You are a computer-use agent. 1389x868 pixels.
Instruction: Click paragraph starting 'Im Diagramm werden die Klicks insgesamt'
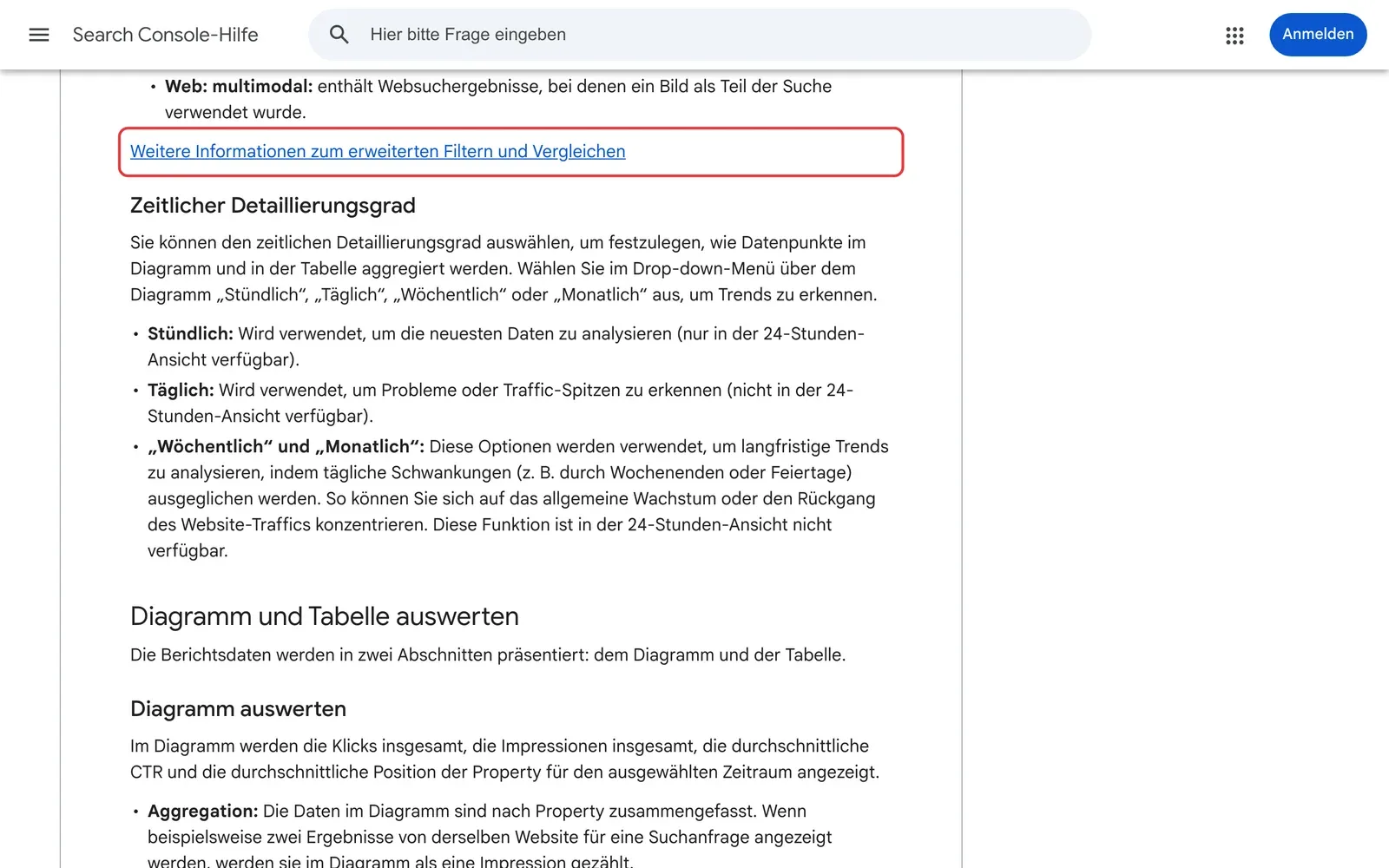[x=504, y=759]
